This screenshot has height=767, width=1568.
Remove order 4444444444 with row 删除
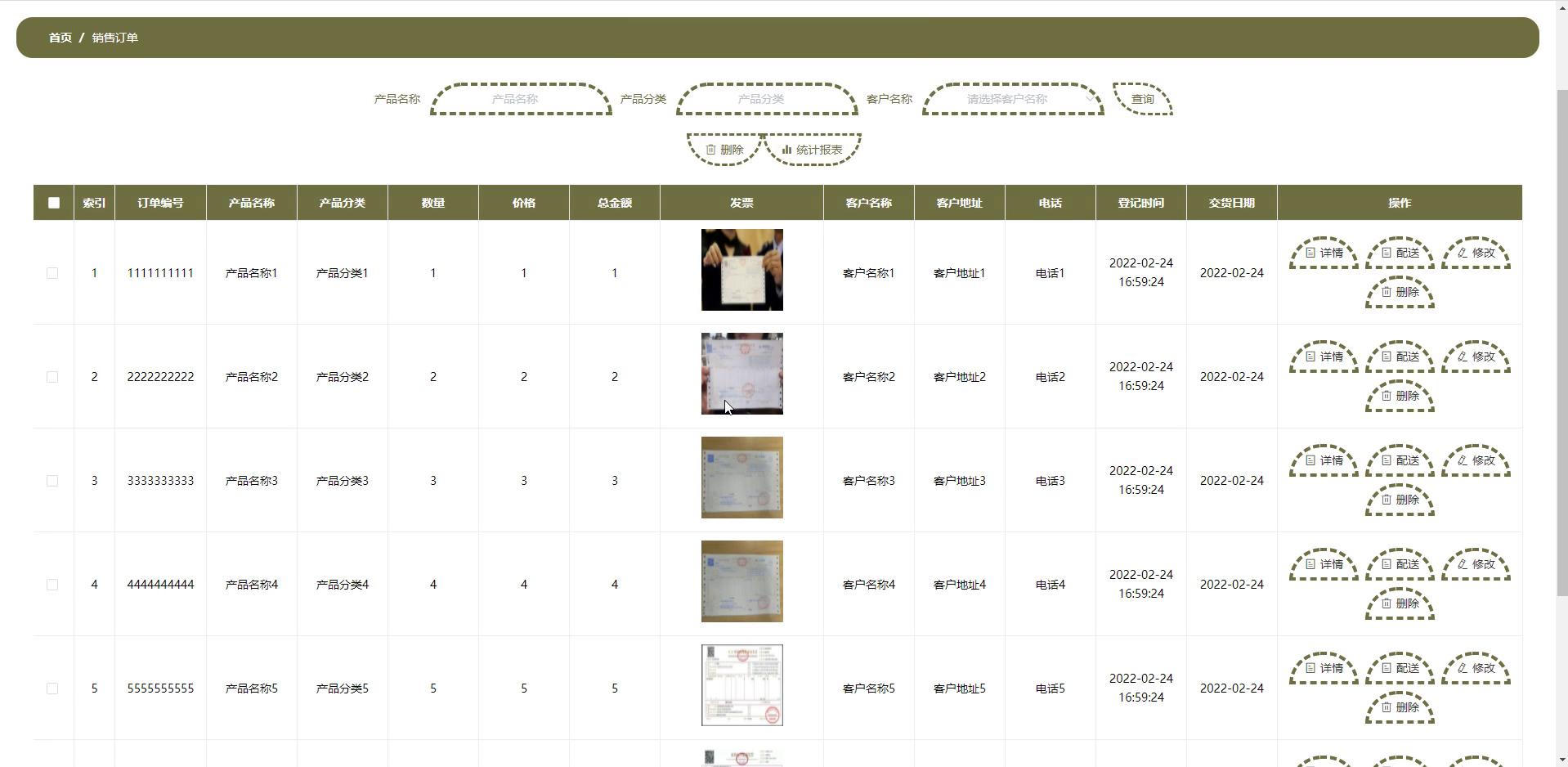(1400, 603)
